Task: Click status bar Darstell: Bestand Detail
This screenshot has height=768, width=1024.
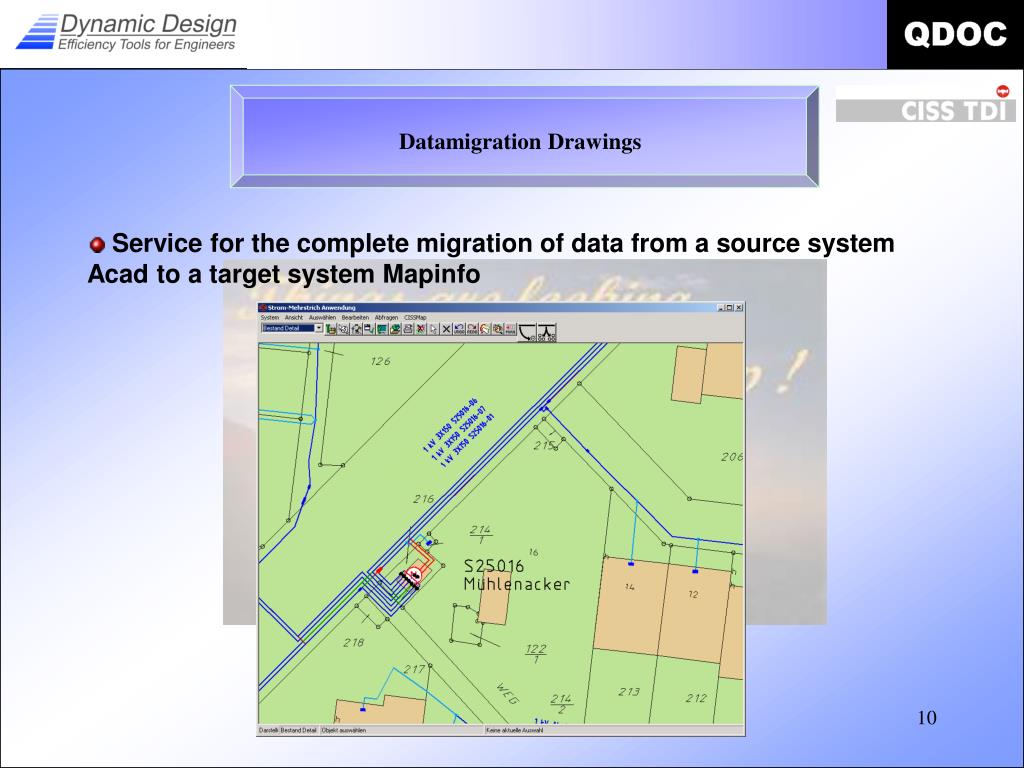Action: point(287,730)
